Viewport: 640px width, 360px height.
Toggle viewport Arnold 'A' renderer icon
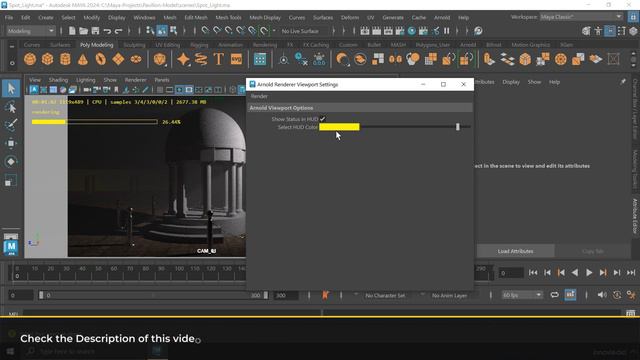coord(33,90)
